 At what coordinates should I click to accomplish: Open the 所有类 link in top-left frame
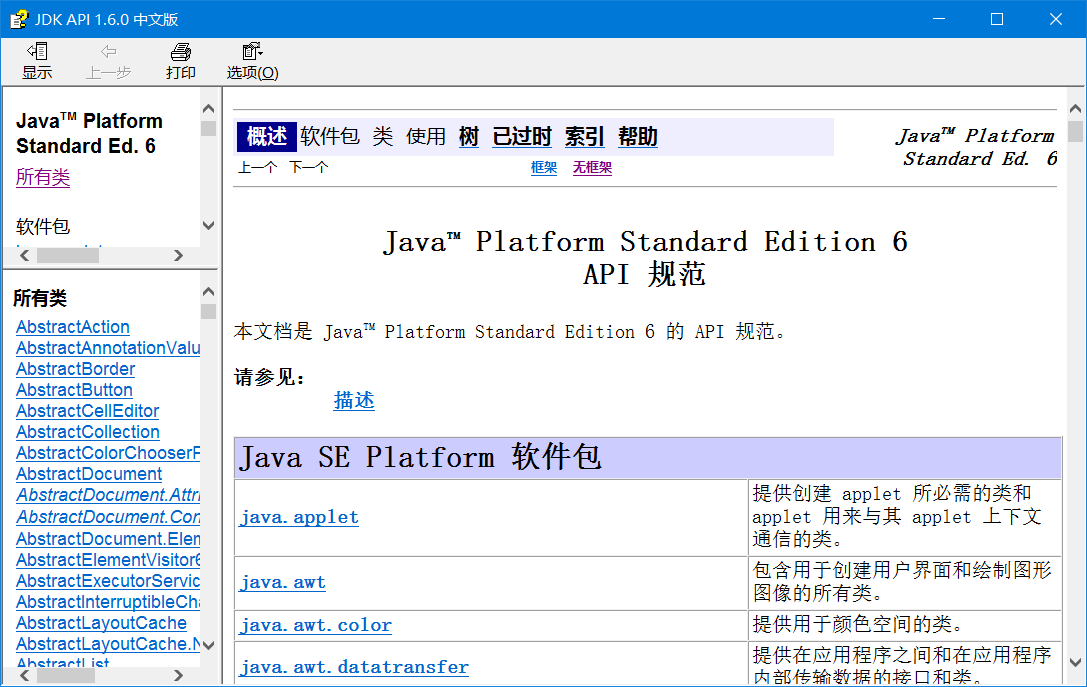pyautogui.click(x=43, y=178)
